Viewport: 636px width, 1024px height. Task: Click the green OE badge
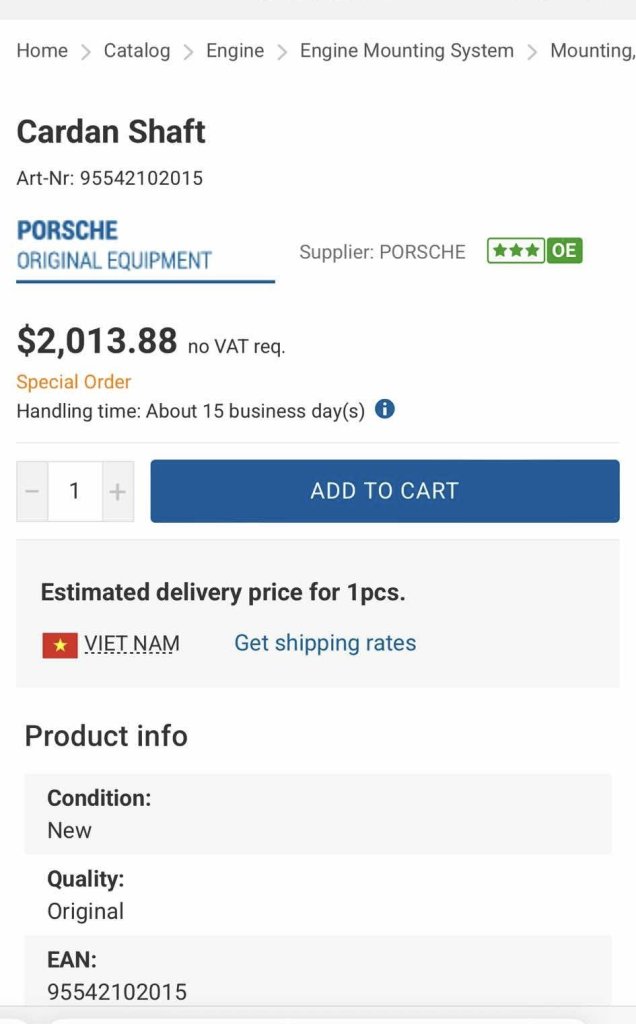pyautogui.click(x=564, y=251)
